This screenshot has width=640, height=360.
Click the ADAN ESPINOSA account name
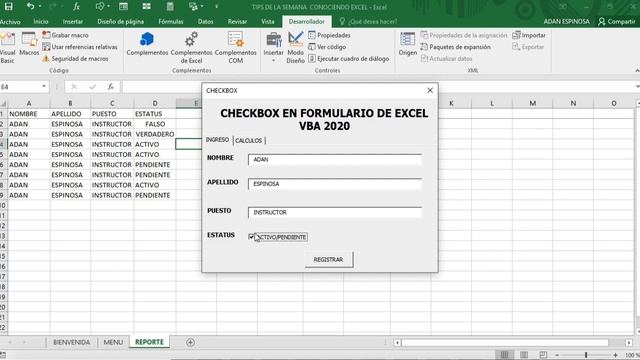567,22
